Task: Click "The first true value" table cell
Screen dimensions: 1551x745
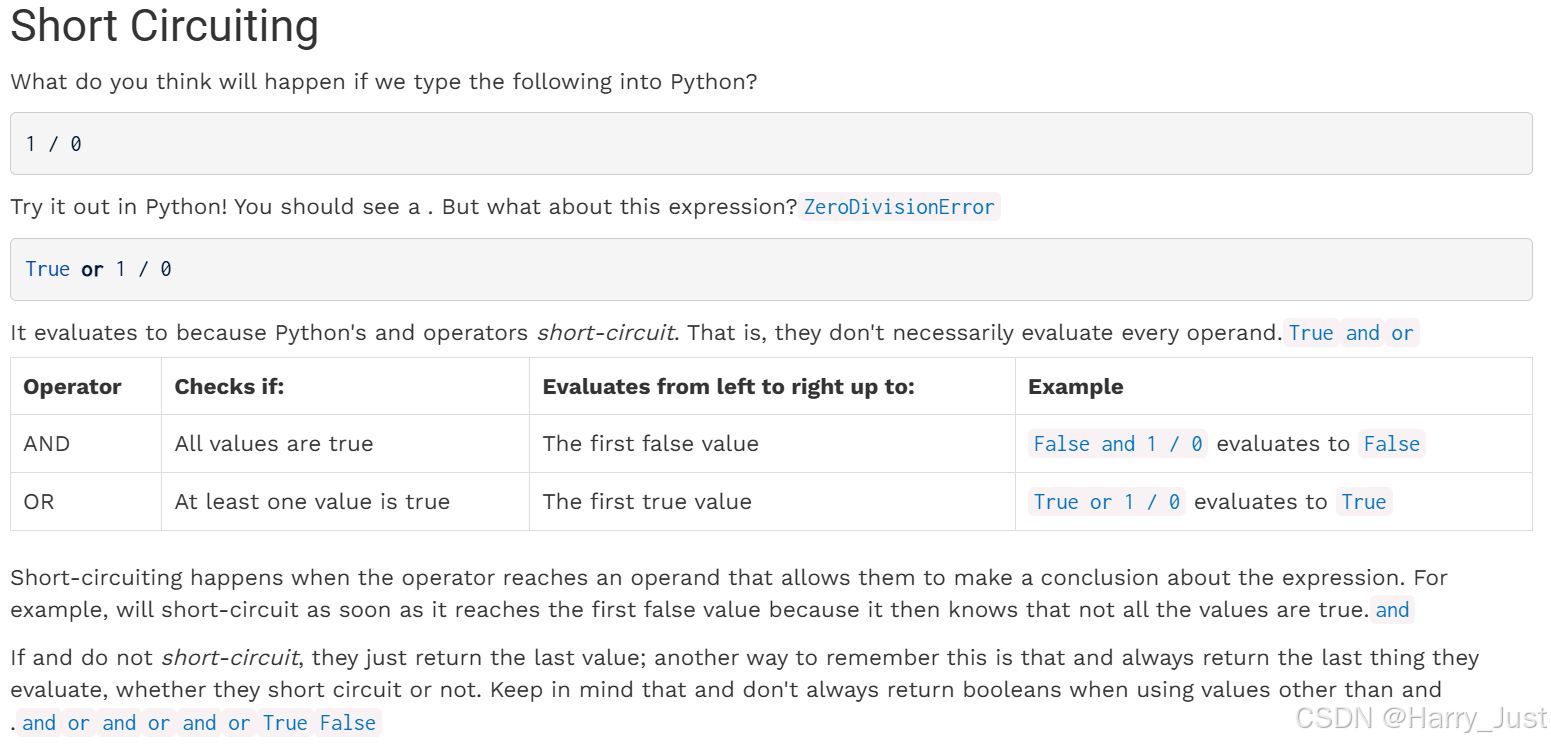Action: 647,502
